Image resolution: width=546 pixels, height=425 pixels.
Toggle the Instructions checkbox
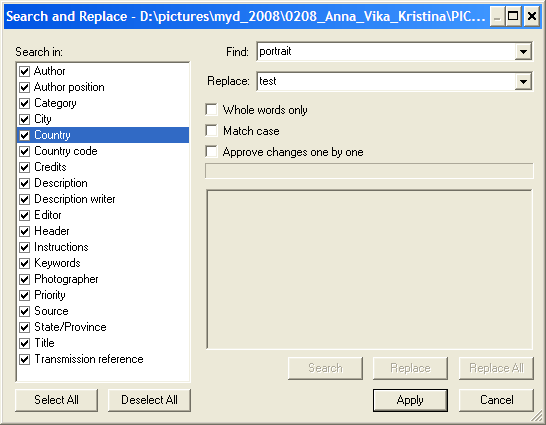(x=24, y=247)
